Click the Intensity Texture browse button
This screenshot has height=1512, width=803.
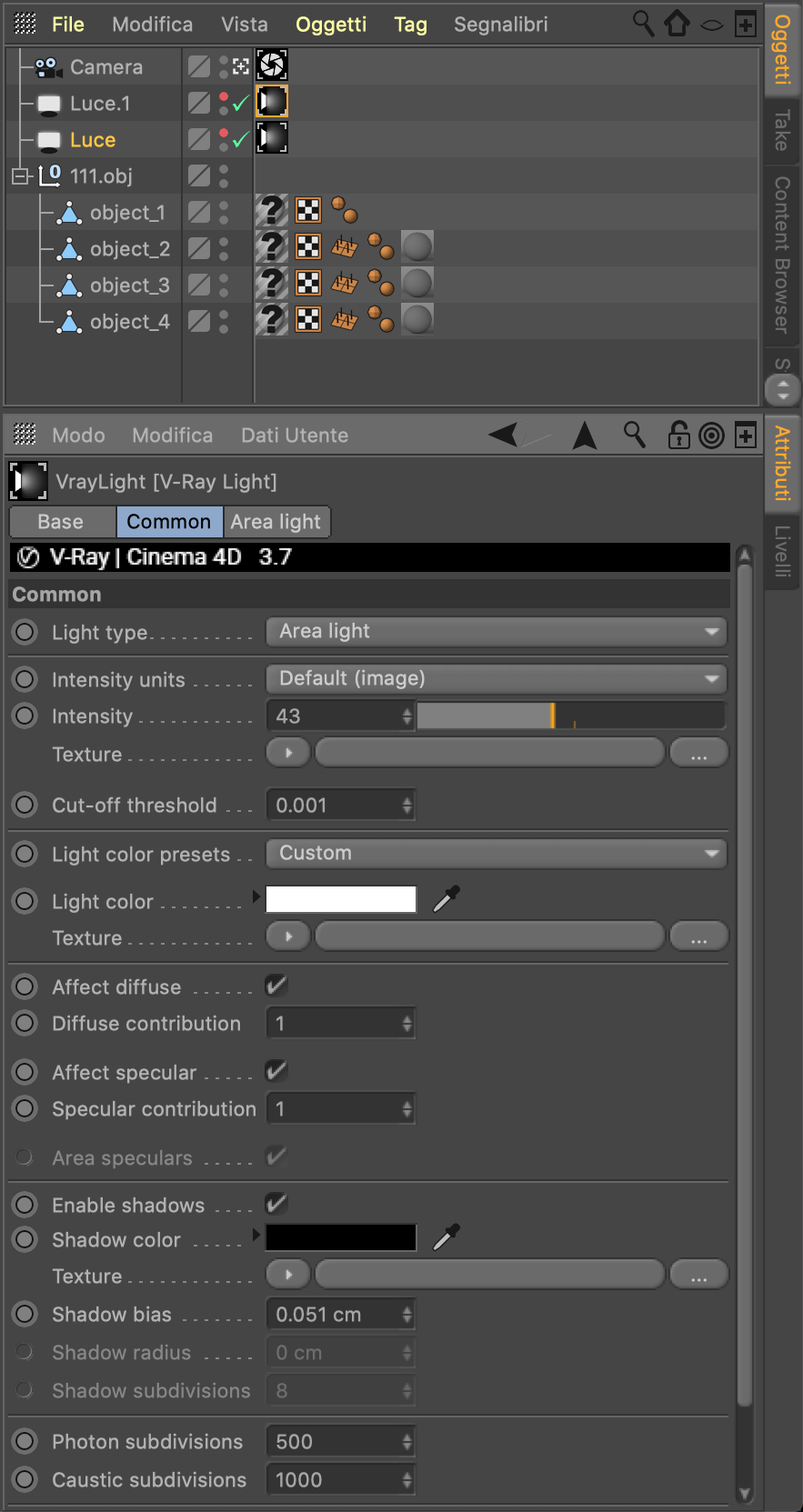tap(698, 753)
